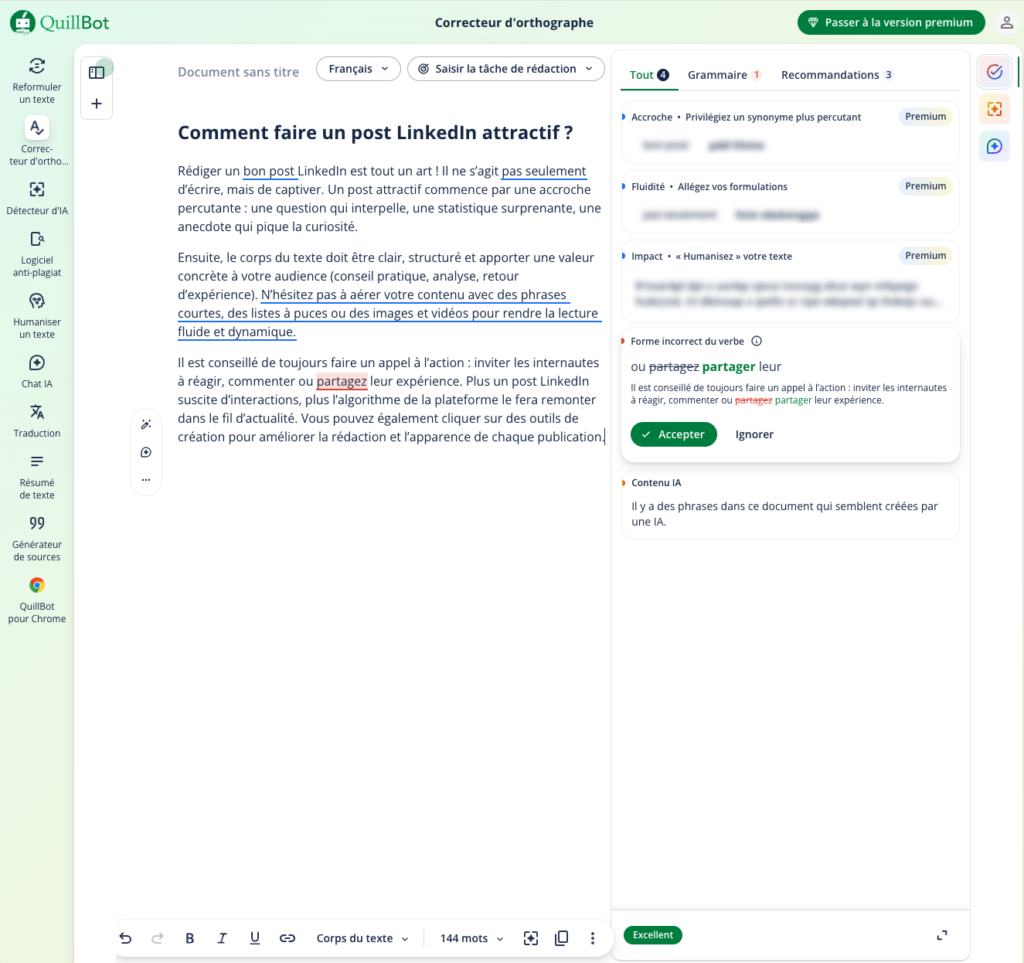The width and height of the screenshot is (1024, 963).
Task: Toggle bold formatting
Action: click(190, 938)
